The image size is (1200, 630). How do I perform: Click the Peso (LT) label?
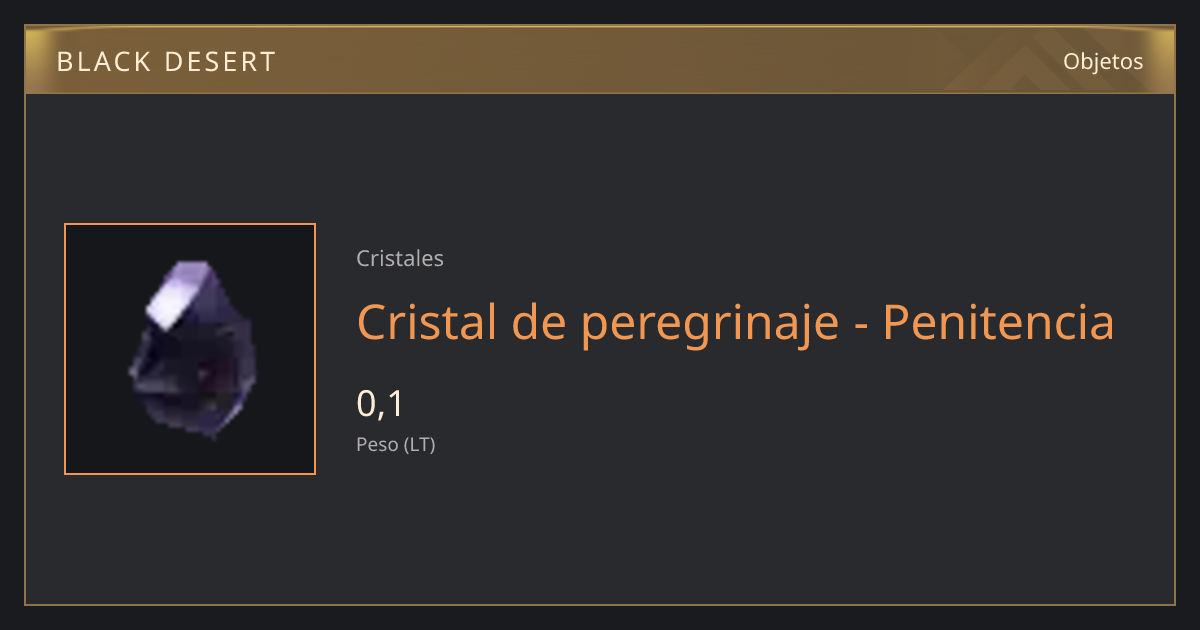(x=396, y=445)
